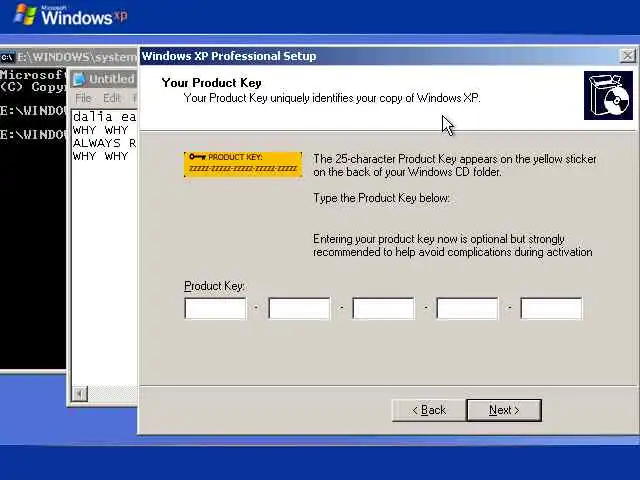The height and width of the screenshot is (480, 640).
Task: Focus the third Product Key field
Action: coord(383,308)
